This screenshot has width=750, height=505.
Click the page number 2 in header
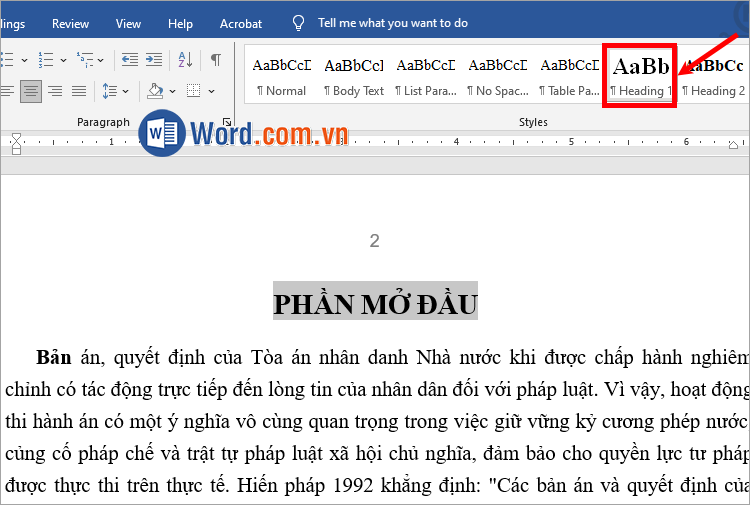click(375, 241)
